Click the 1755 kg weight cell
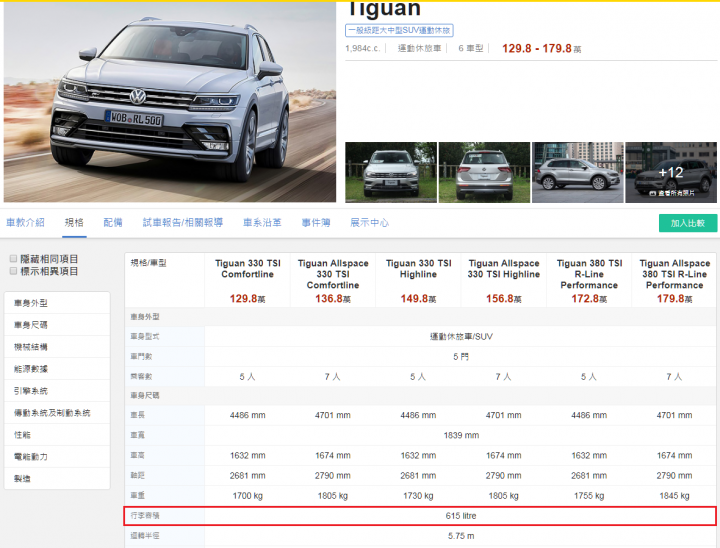Screen dimensions: 720x548 [x=589, y=496]
